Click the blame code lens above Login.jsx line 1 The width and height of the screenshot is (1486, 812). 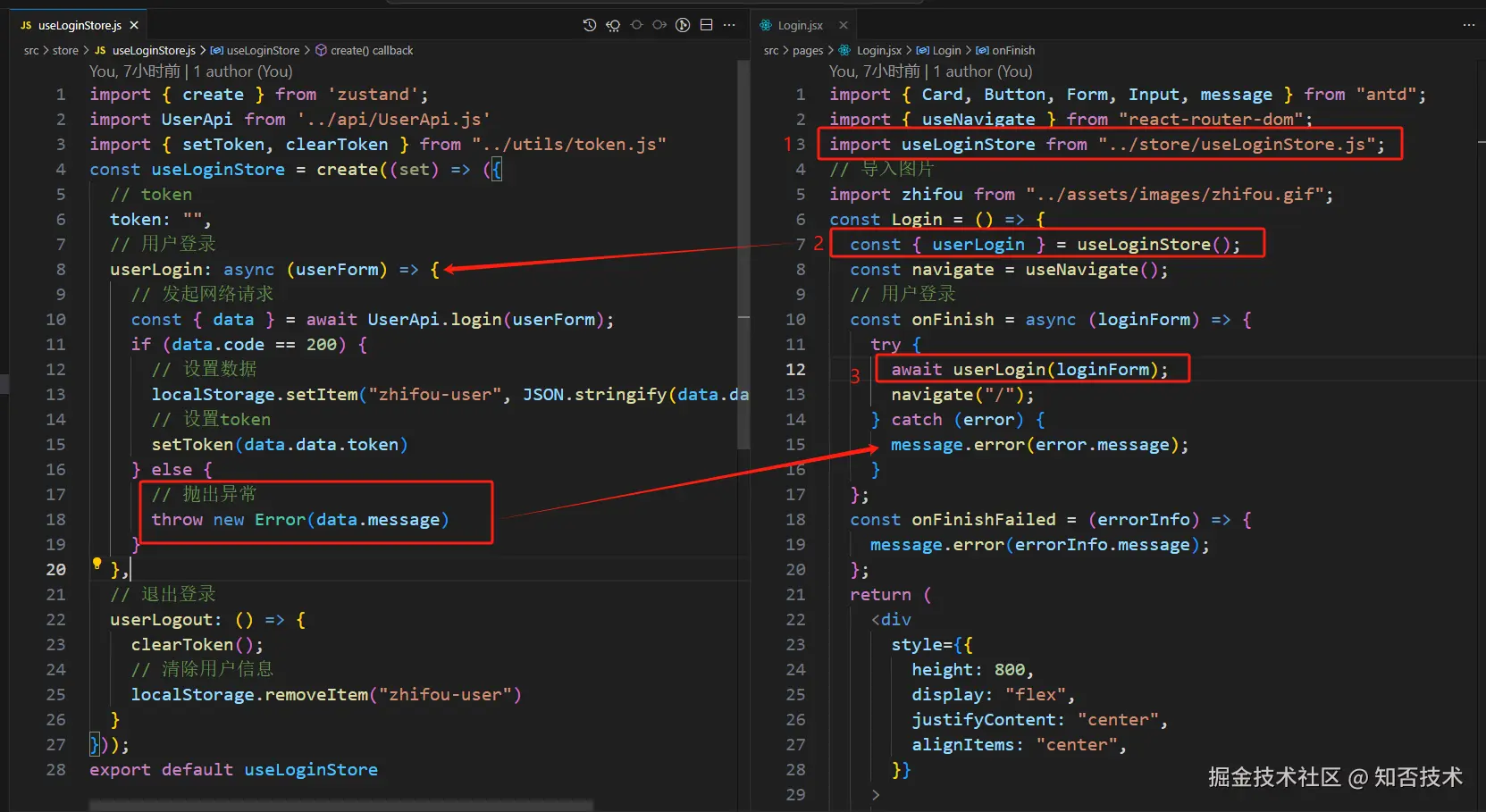coord(874,71)
